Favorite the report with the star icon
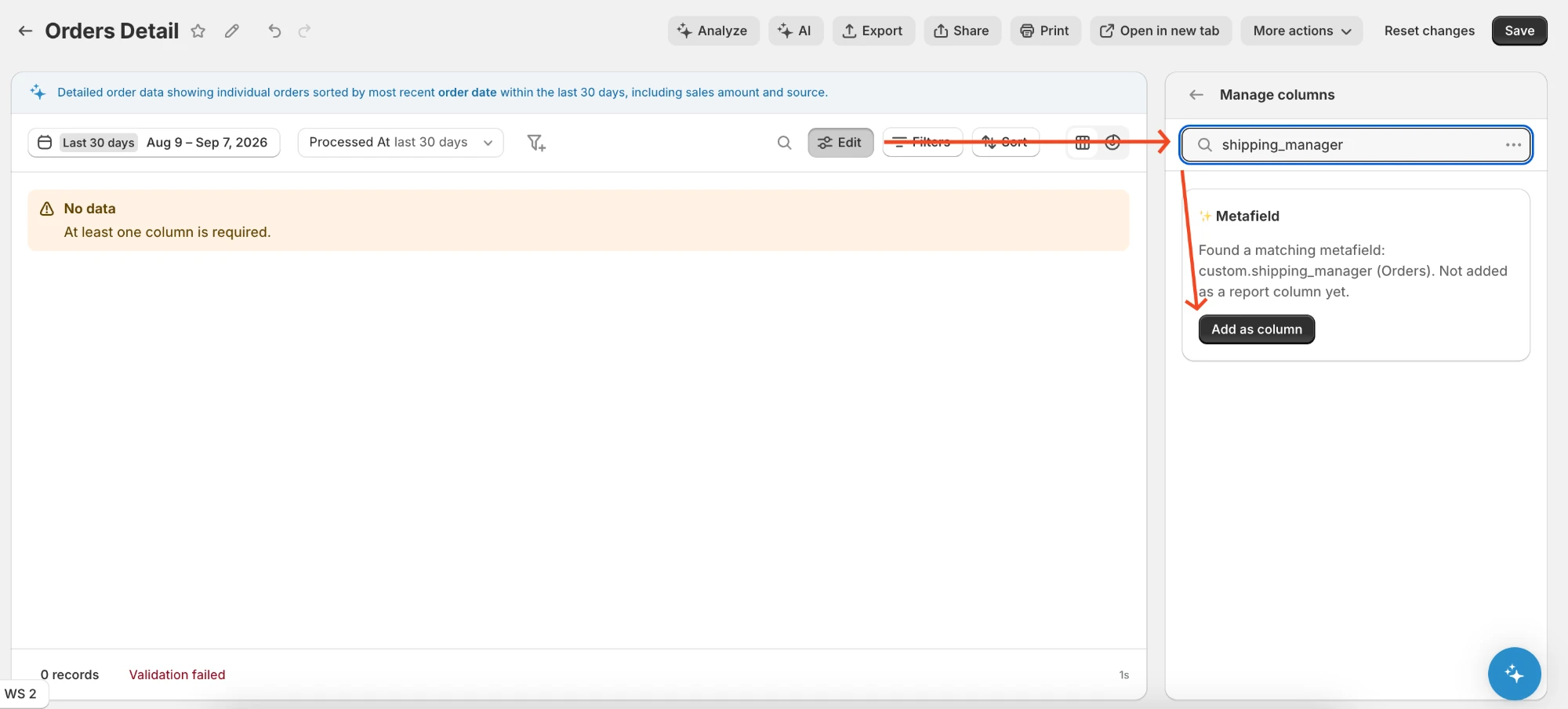Screen dimensions: 1568x709 pos(198,31)
